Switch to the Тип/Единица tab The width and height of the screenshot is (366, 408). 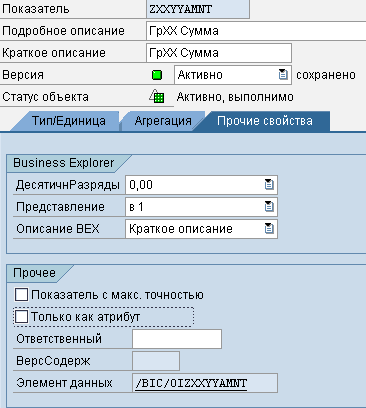[69, 121]
